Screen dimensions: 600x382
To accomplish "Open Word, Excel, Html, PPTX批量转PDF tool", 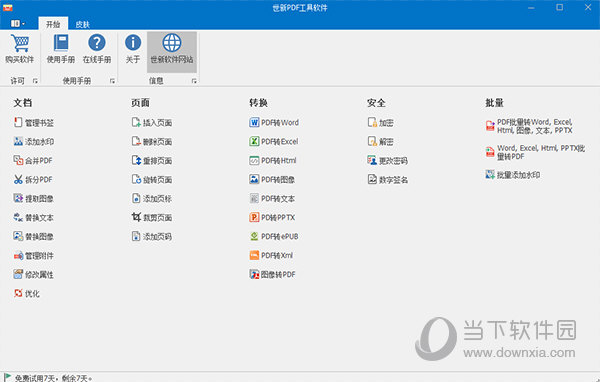I will tap(535, 152).
